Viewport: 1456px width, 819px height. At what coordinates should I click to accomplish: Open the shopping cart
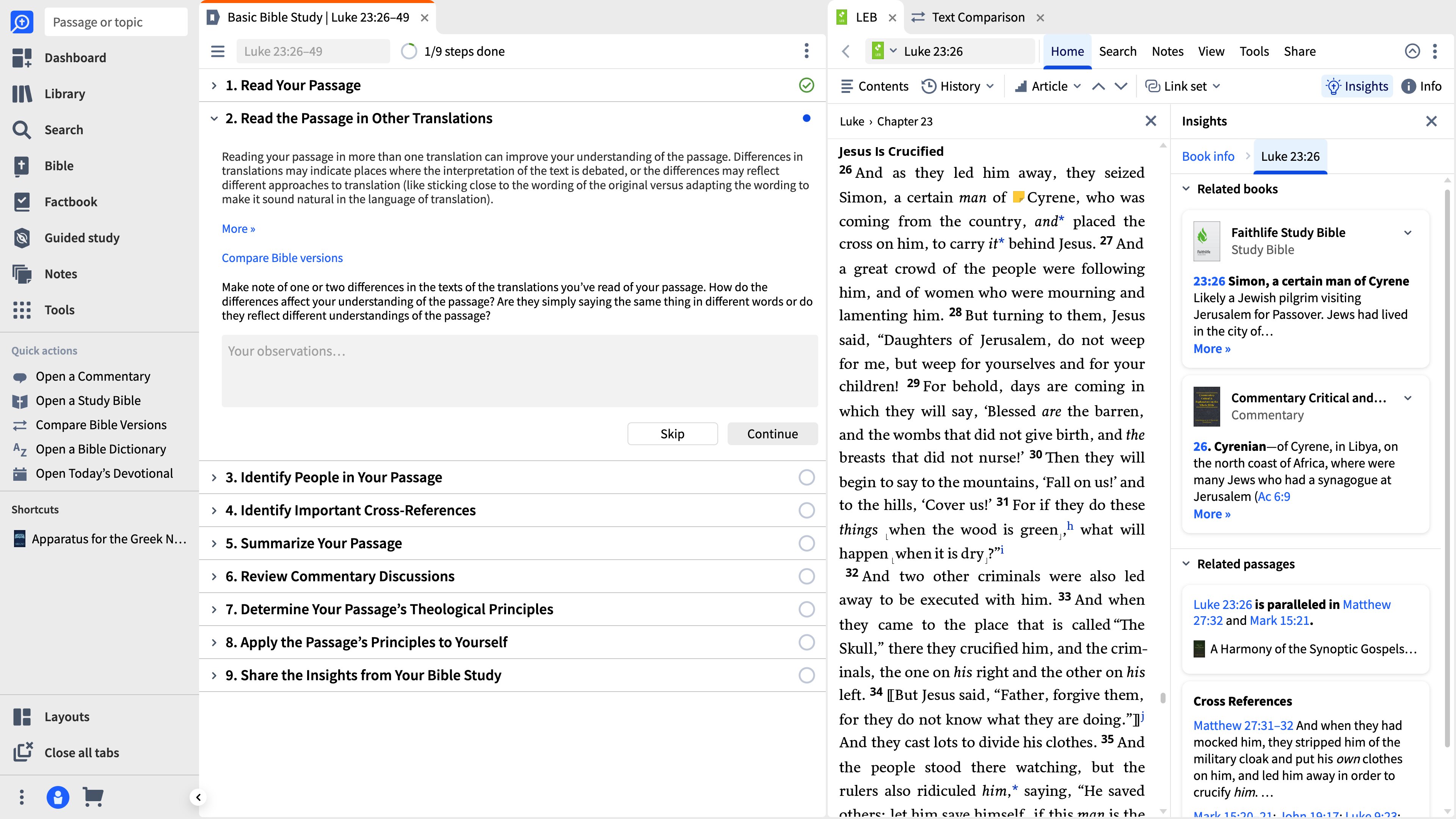click(x=93, y=797)
